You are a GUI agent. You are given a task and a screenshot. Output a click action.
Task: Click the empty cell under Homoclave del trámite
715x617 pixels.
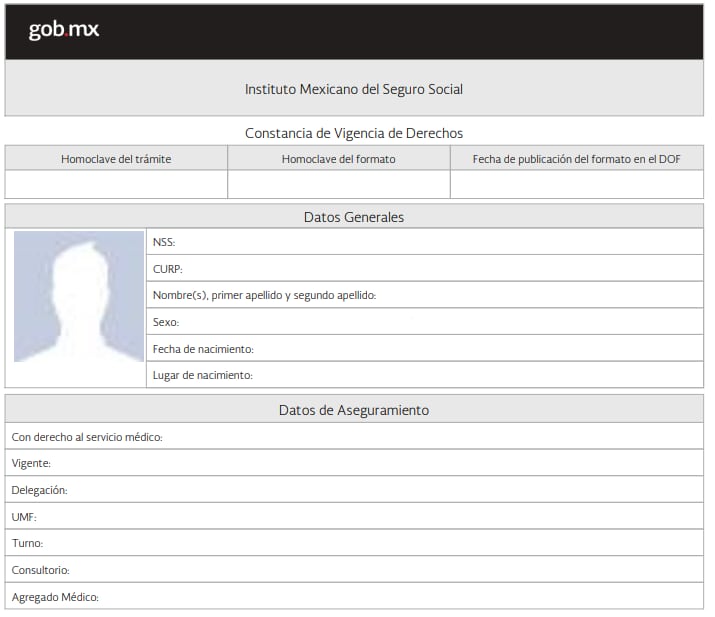click(x=116, y=185)
